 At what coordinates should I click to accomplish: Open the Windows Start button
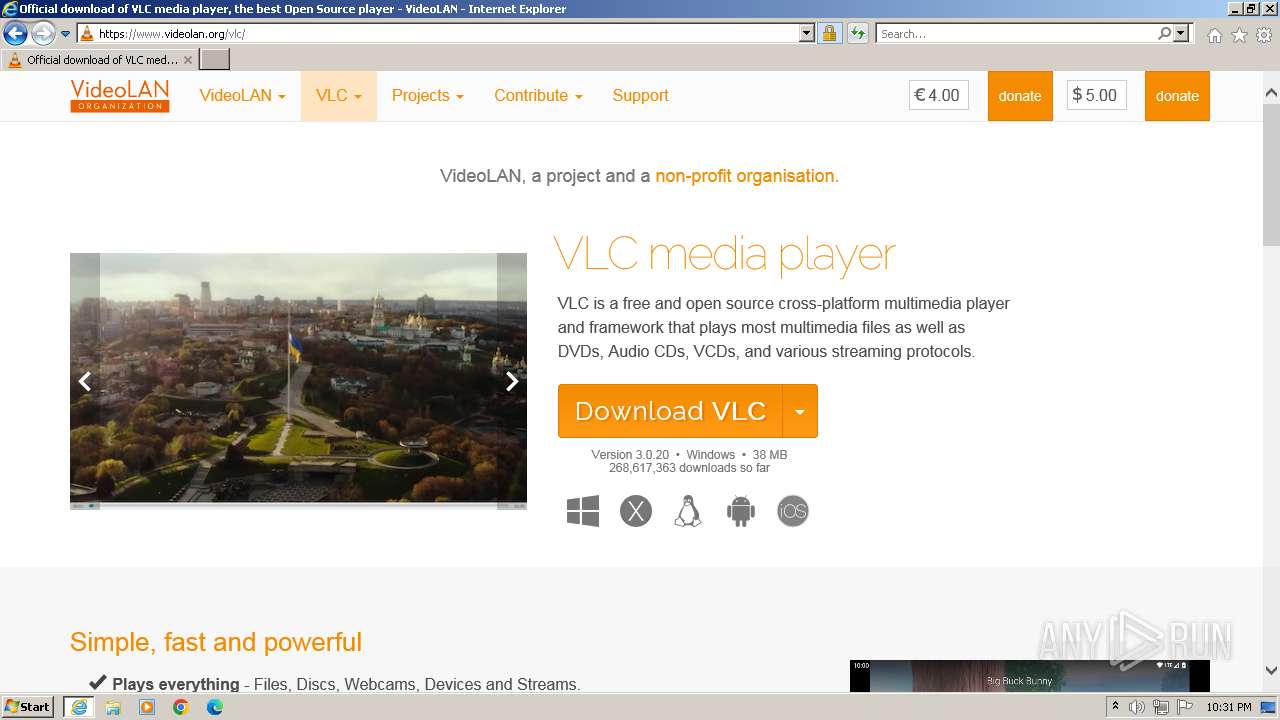(28, 707)
